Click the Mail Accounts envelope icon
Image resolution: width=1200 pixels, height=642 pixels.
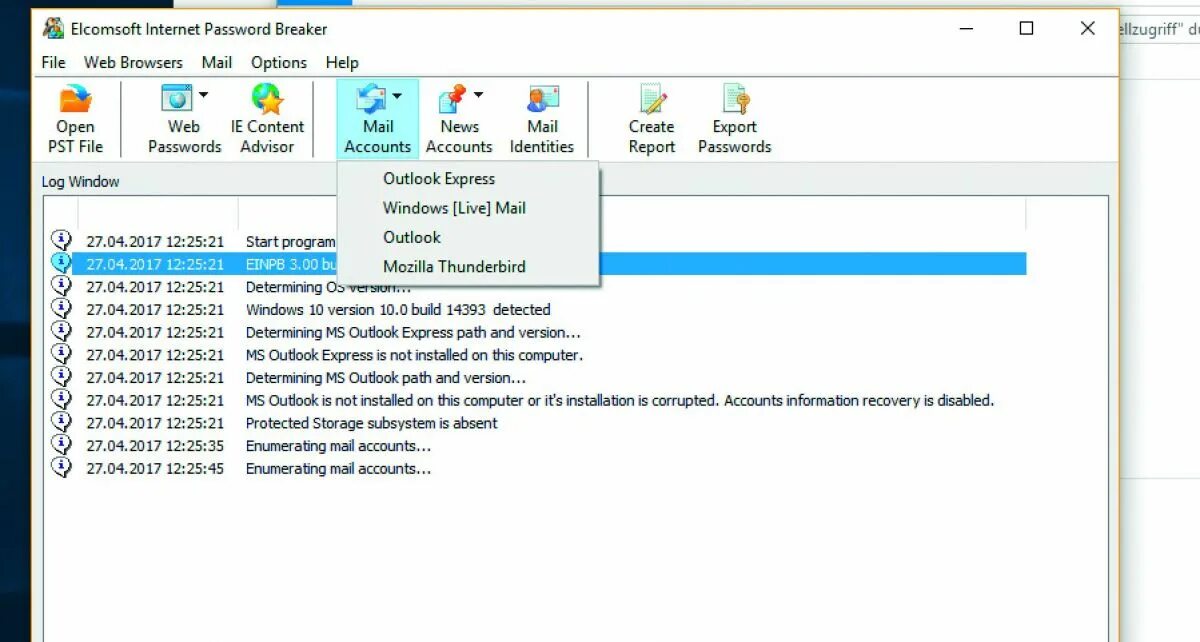pyautogui.click(x=370, y=98)
